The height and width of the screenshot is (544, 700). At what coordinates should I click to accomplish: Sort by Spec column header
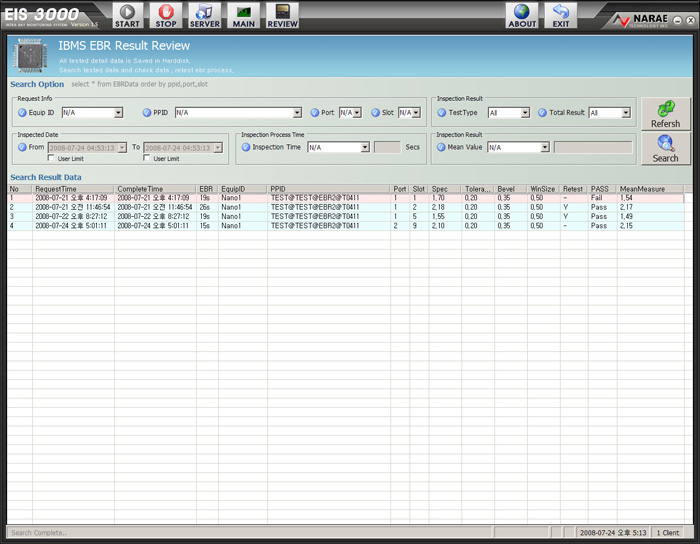point(445,189)
